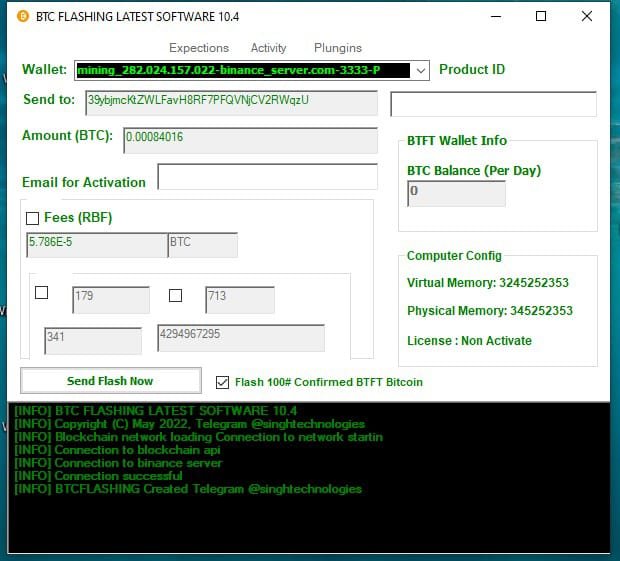Image resolution: width=620 pixels, height=561 pixels.
Task: Click the Copyright (C) May 2022 log line
Action: 190,423
